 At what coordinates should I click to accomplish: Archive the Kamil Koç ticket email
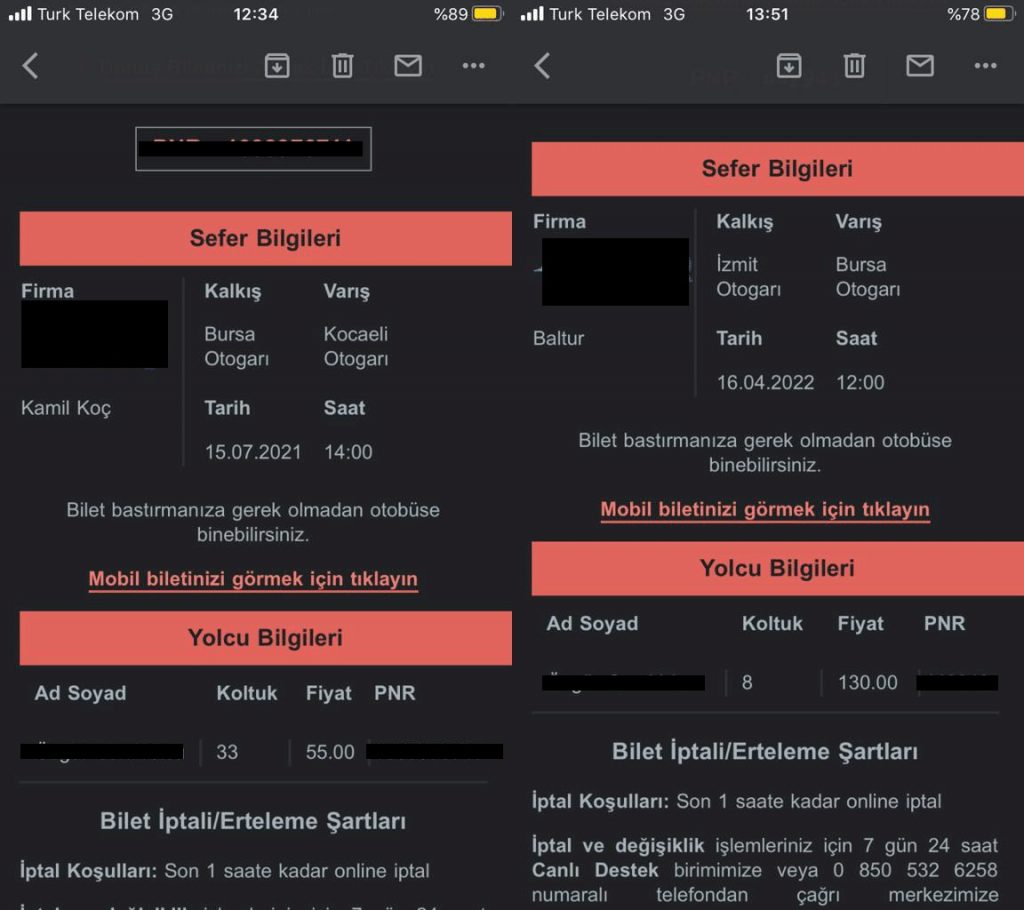pos(276,66)
